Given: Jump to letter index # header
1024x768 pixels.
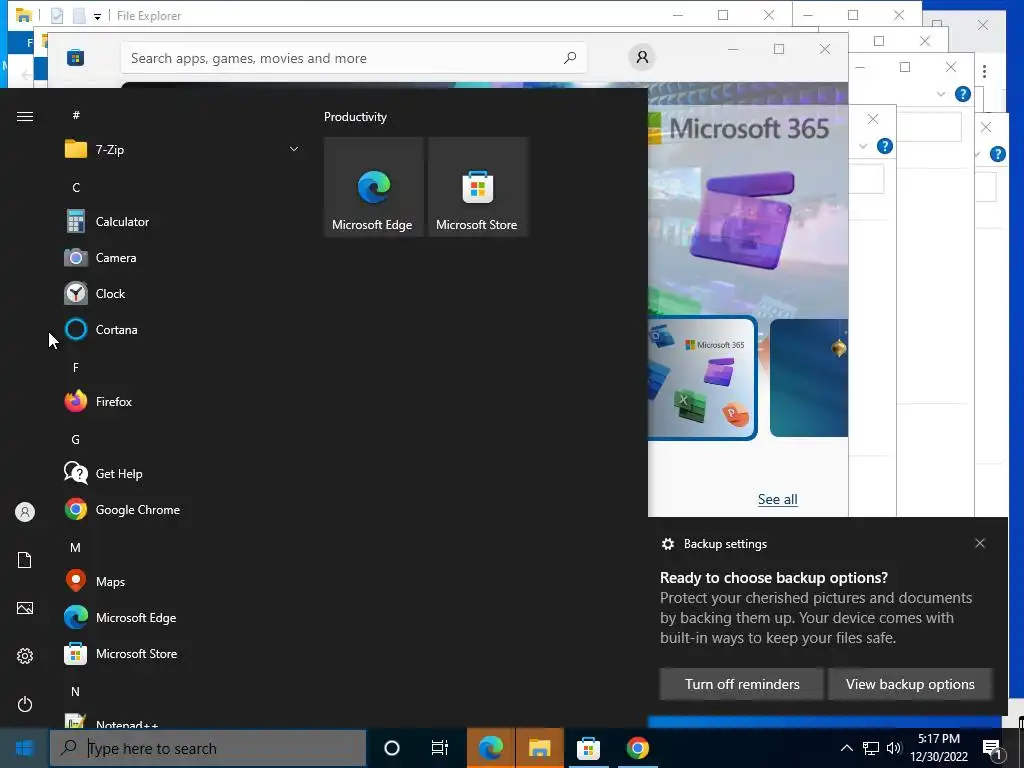Looking at the screenshot, I should click(x=76, y=115).
